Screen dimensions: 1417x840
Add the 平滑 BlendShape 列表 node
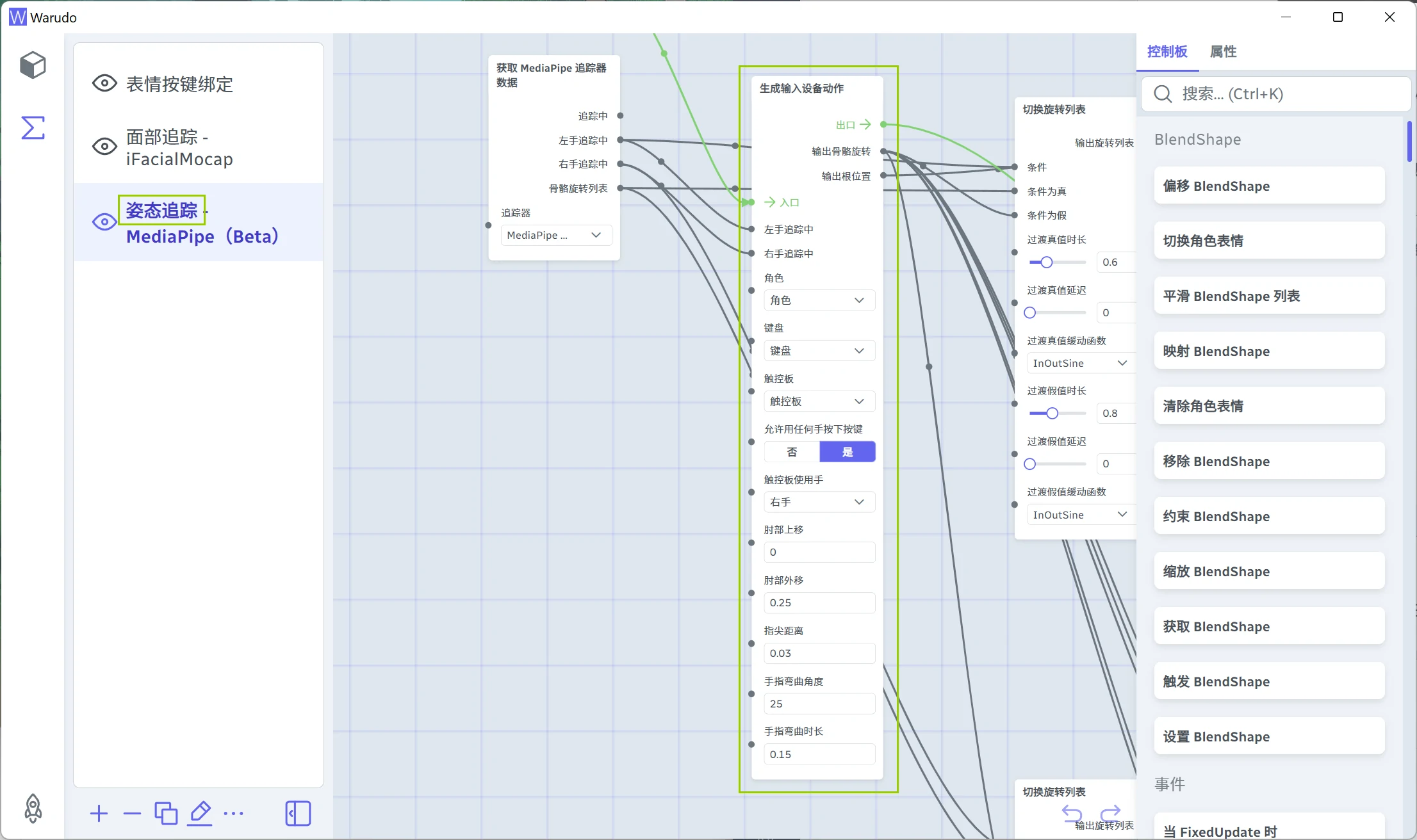[1269, 296]
